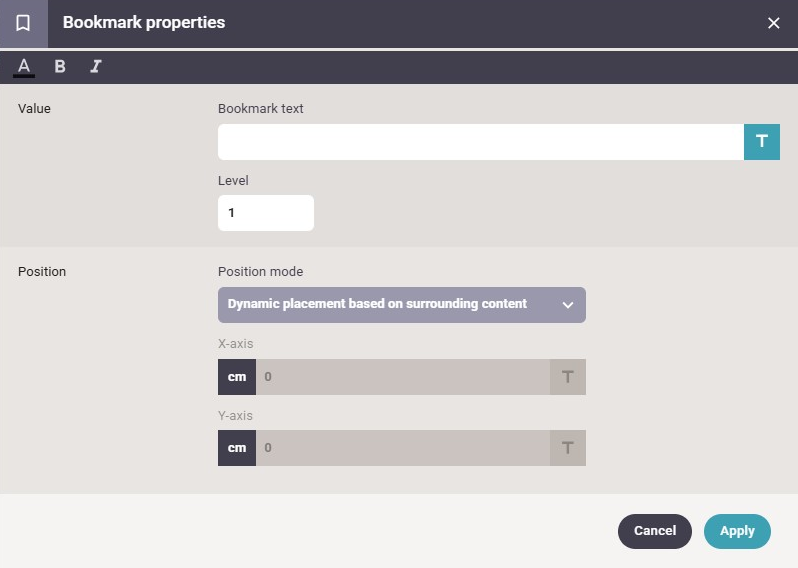The width and height of the screenshot is (798, 568).
Task: Select the cm unit label for Y-axis
Action: [237, 448]
